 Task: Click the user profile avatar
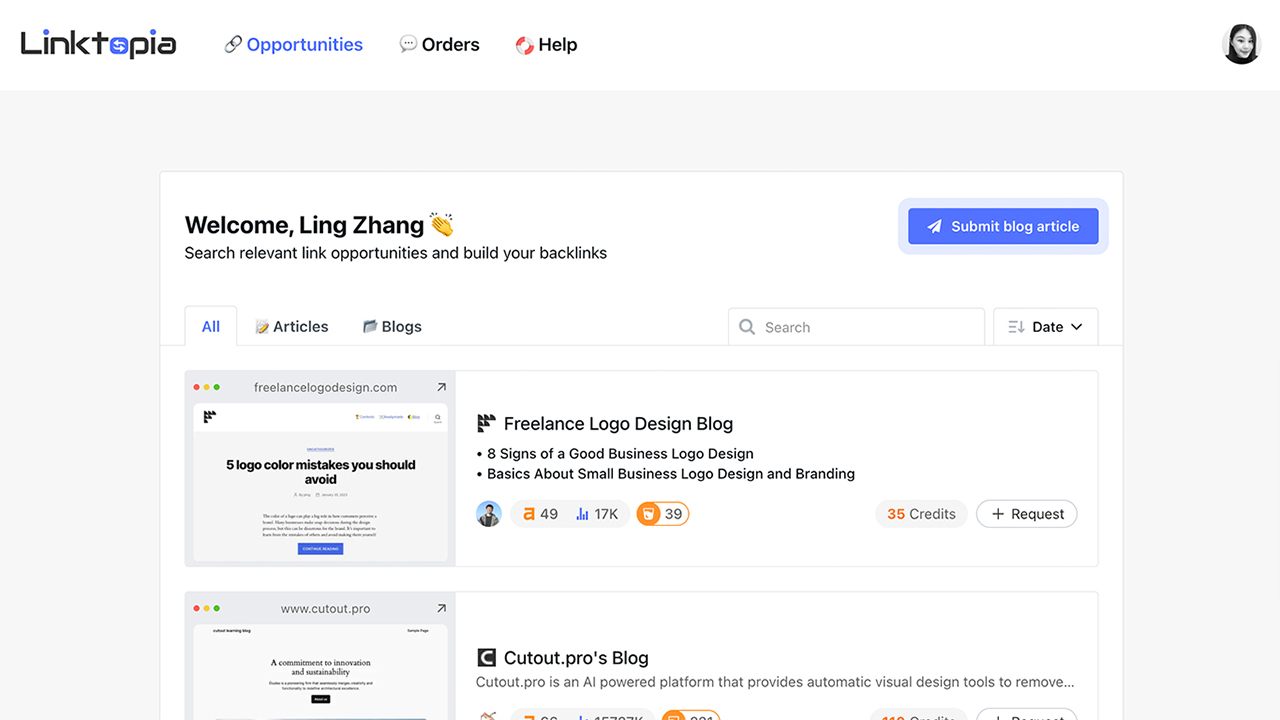point(1241,44)
